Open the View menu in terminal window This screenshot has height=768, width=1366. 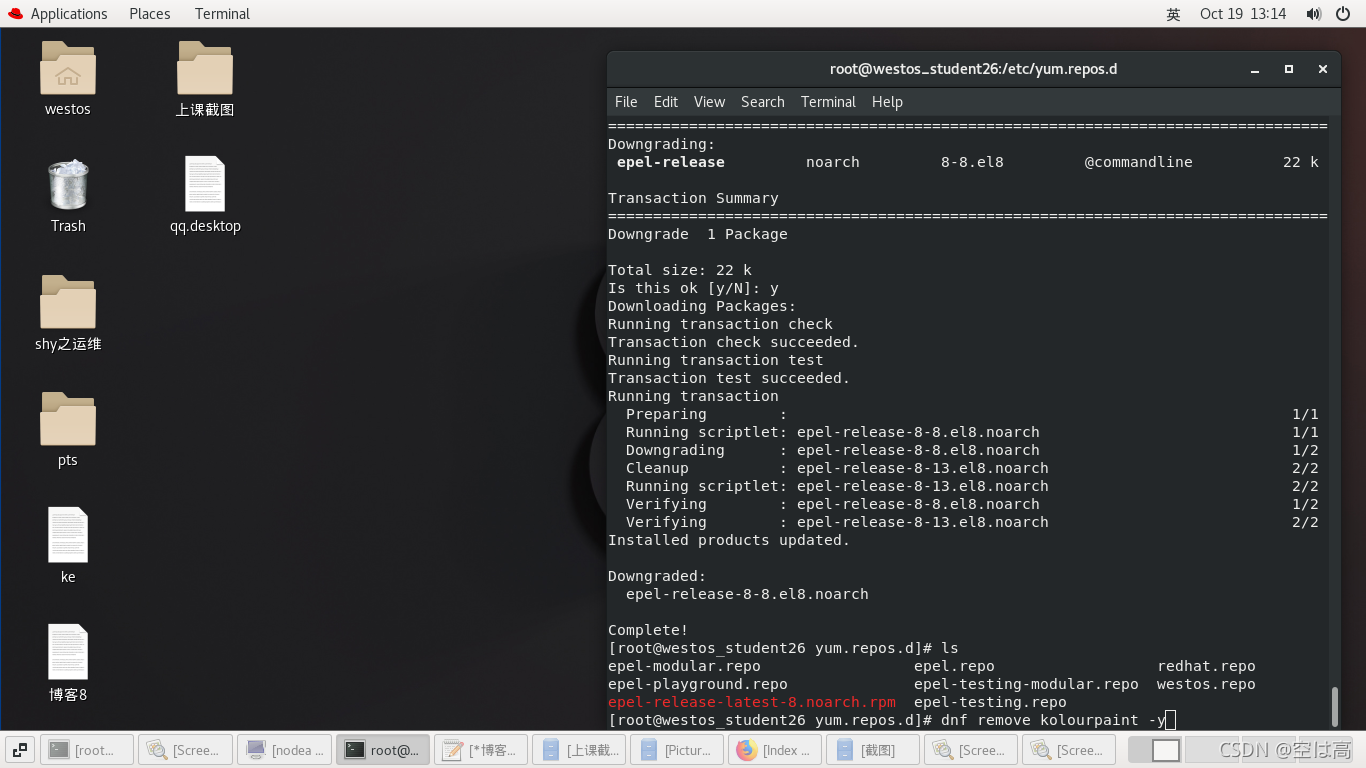pos(709,102)
